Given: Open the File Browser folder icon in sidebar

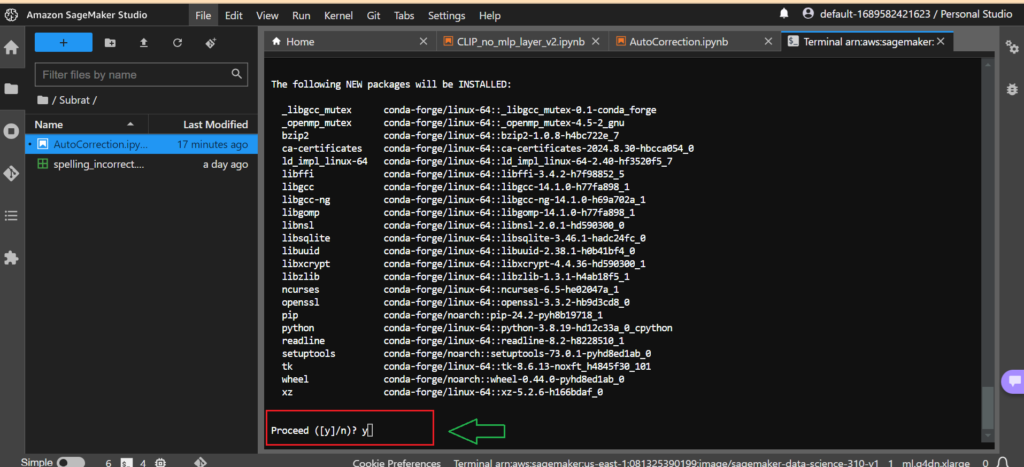Looking at the screenshot, I should coord(11,89).
